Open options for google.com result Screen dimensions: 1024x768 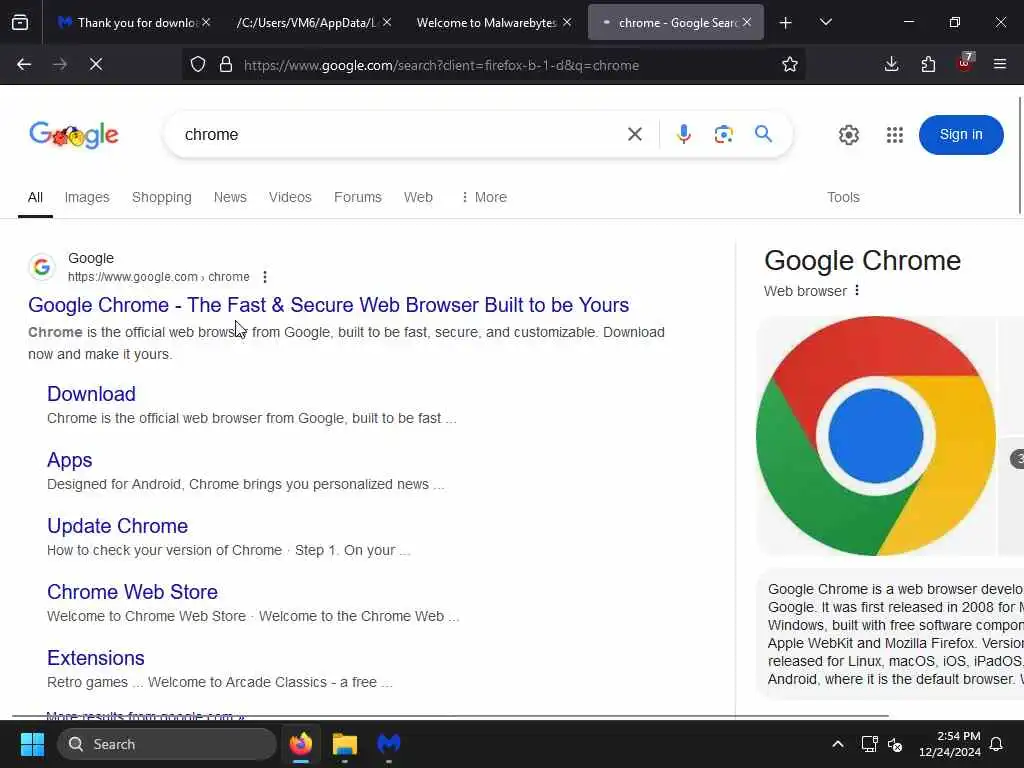click(264, 277)
